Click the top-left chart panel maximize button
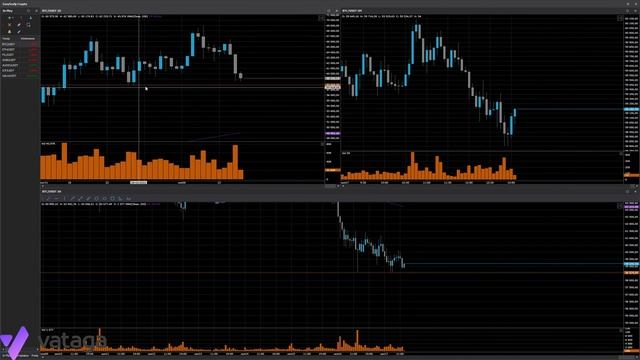The image size is (640, 360). pyautogui.click(x=329, y=11)
